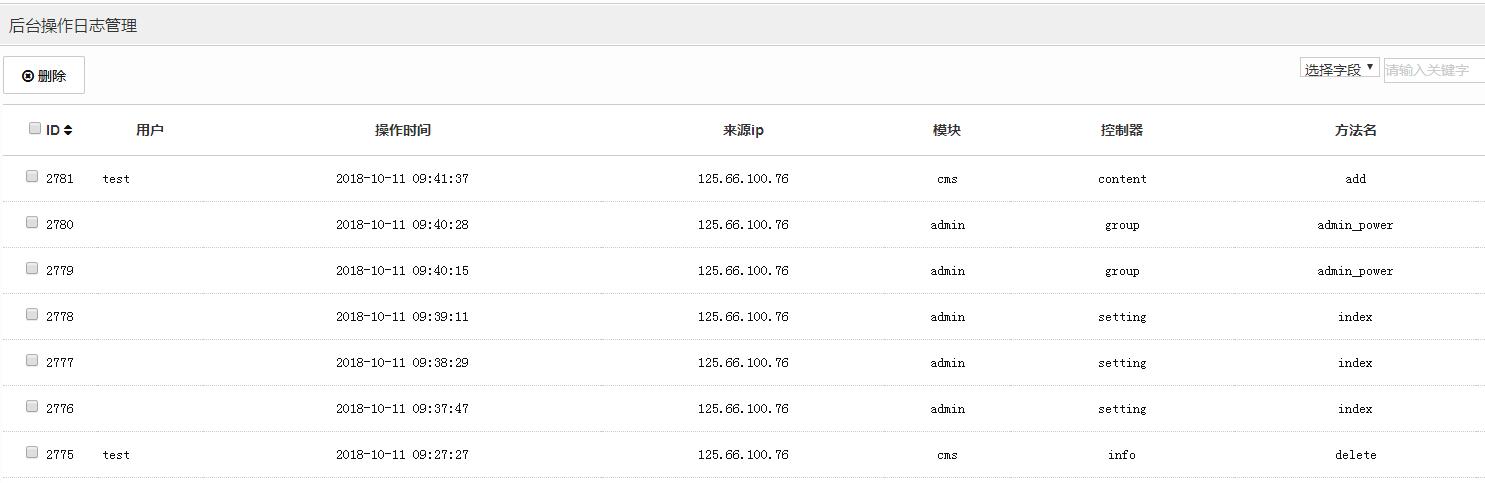Tick the checkbox for log 2778
The width and height of the screenshot is (1485, 483).
click(x=32, y=315)
